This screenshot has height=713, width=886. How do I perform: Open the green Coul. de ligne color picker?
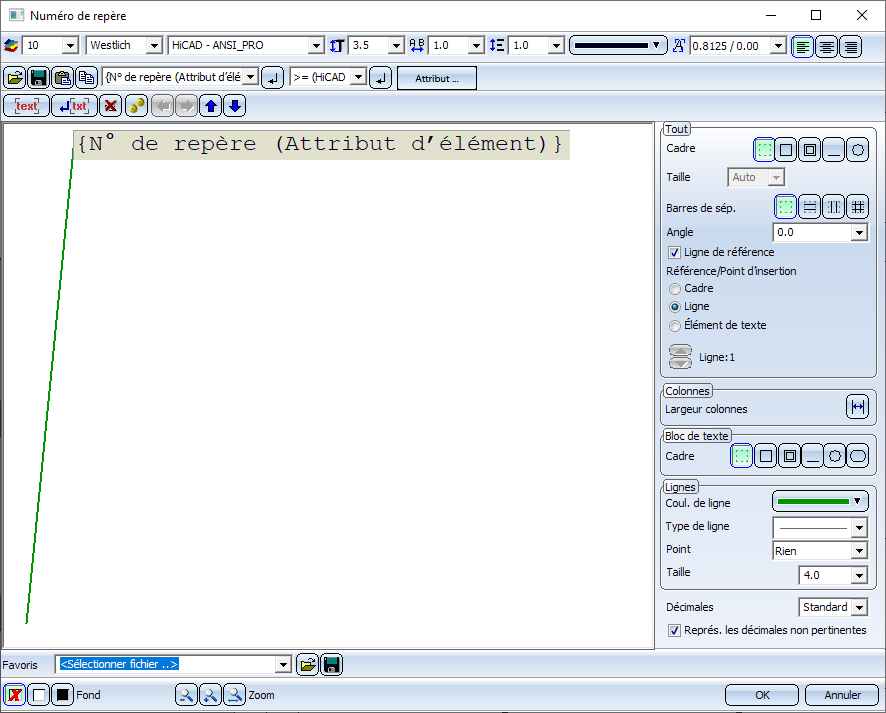[819, 501]
